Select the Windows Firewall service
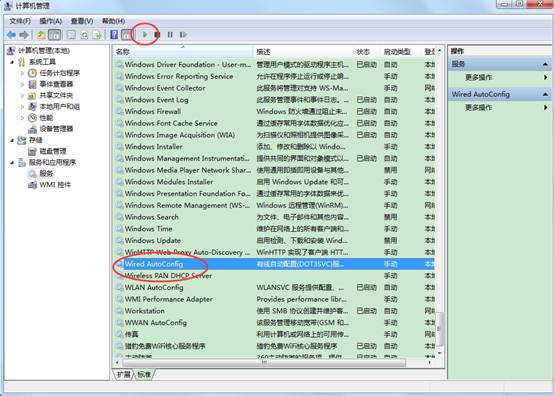This screenshot has height=396, width=554. pyautogui.click(x=153, y=112)
